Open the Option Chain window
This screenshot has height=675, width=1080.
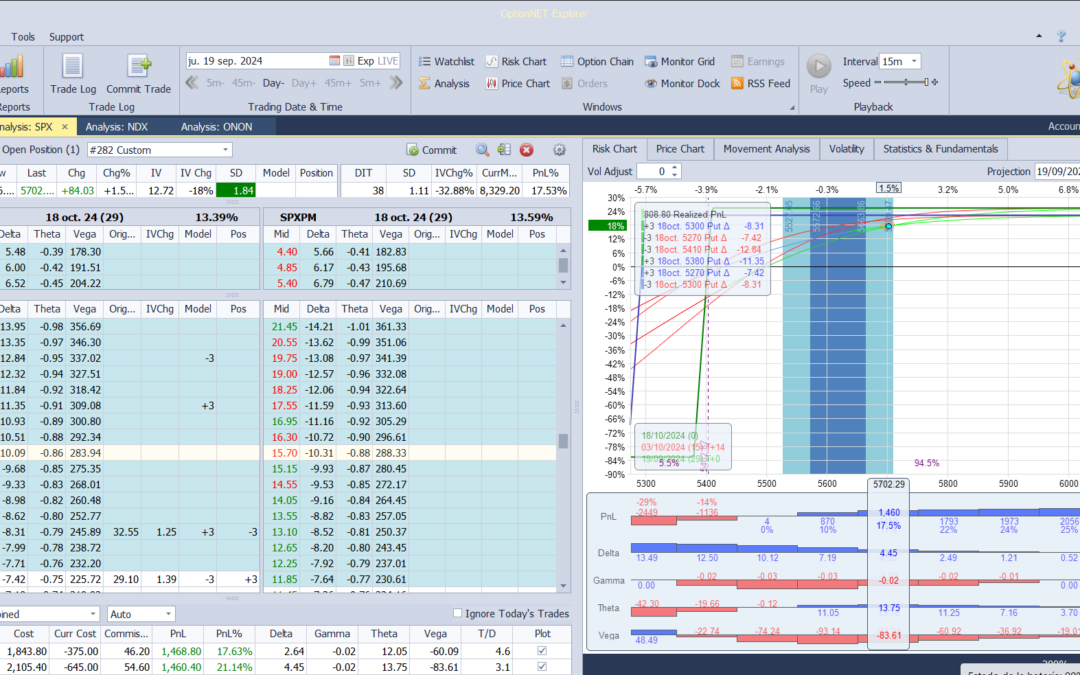(x=597, y=61)
